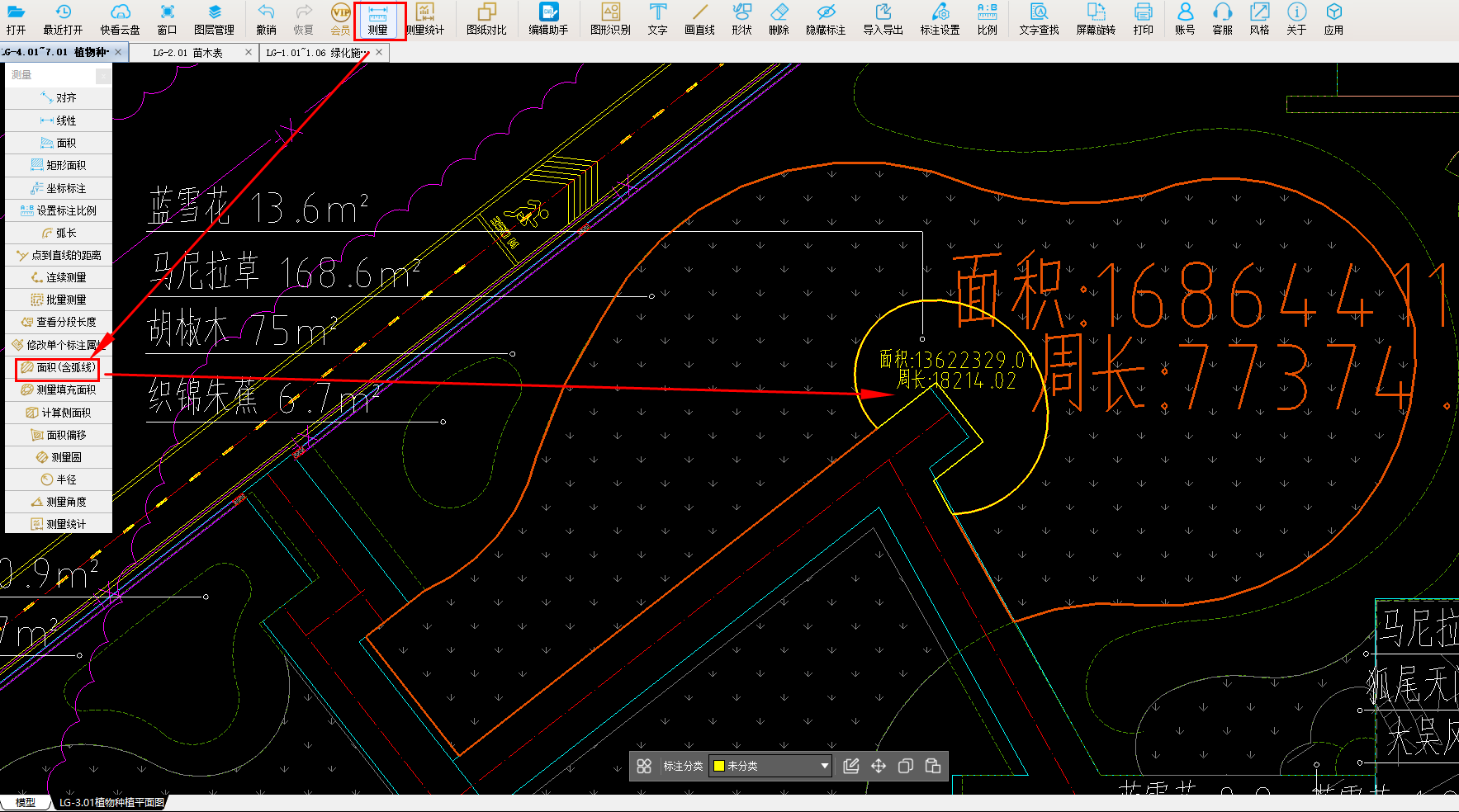This screenshot has width=1459, height=812.
Task: Click the yellow 未分类 color swatch
Action: click(719, 766)
